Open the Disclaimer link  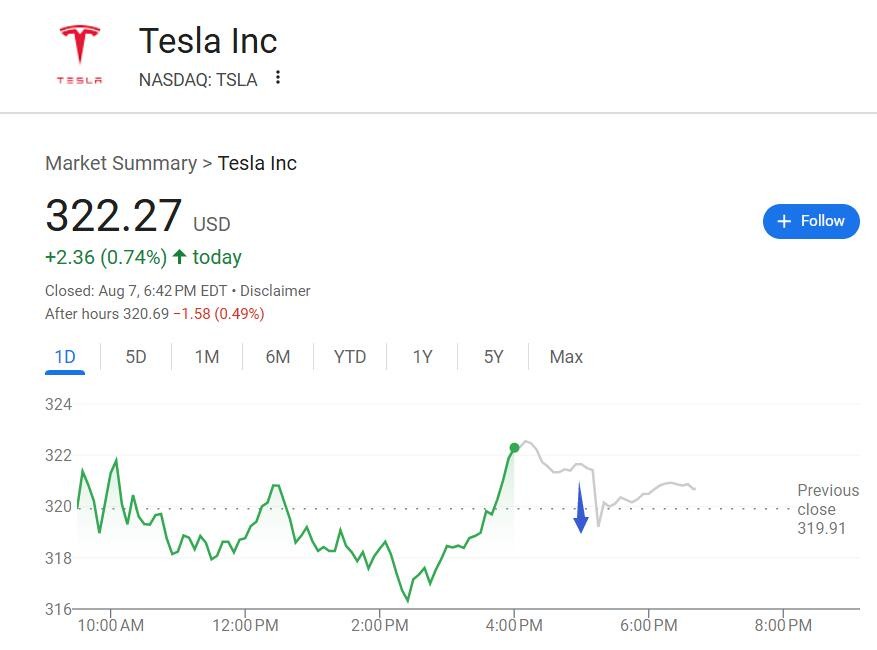pos(275,291)
